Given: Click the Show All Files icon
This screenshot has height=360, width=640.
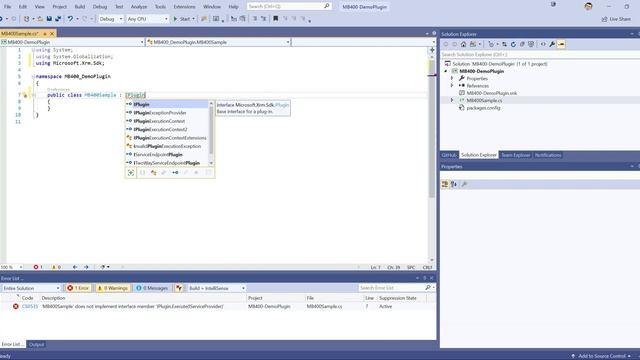Looking at the screenshot, I should [531, 44].
